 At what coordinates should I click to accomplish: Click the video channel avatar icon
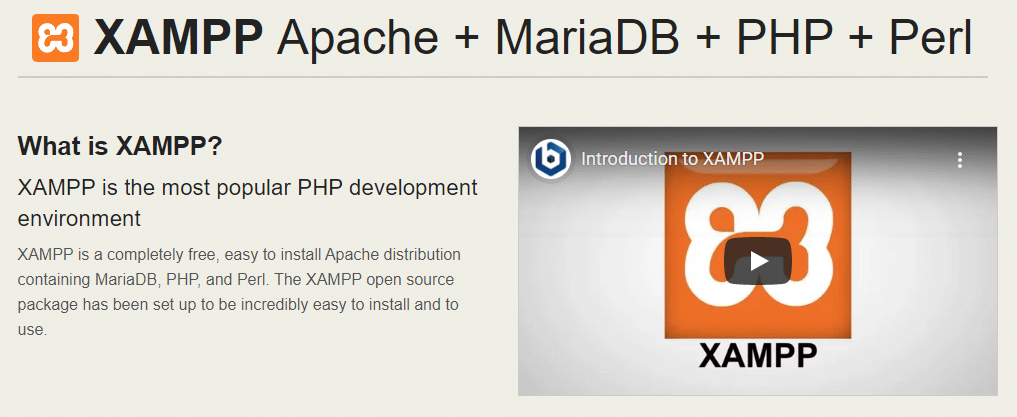click(x=551, y=160)
